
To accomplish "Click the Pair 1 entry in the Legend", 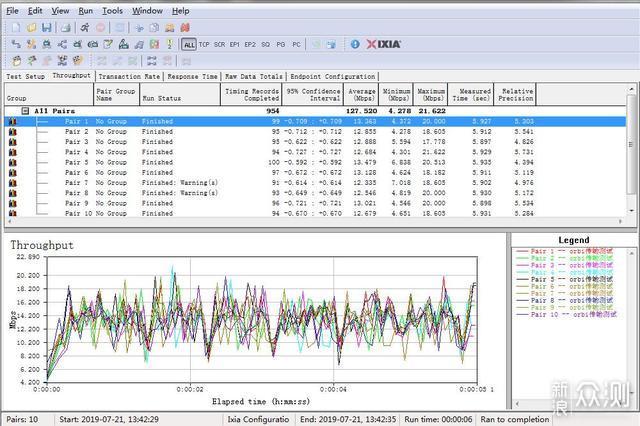I will (564, 251).
